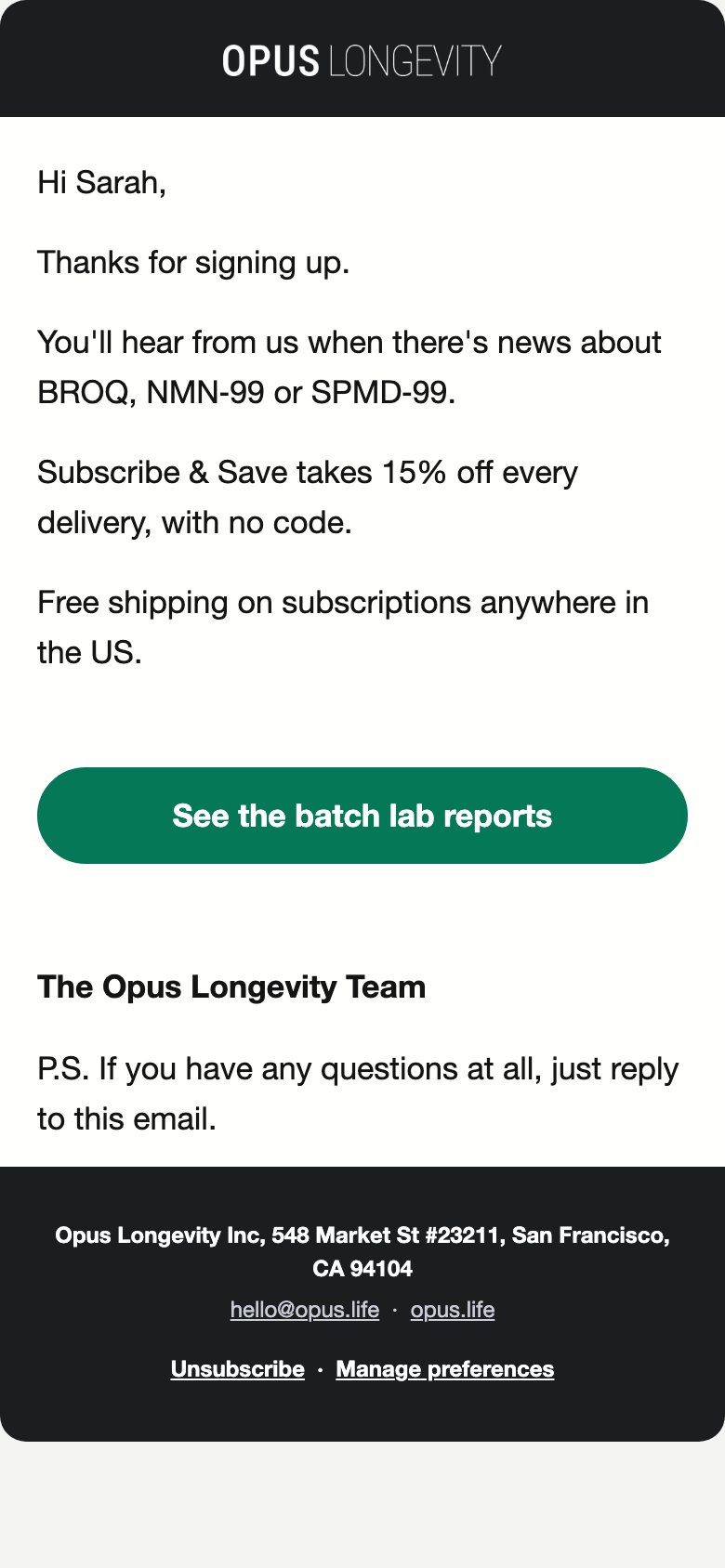
Task: Open the Manage preferences link
Action: [x=445, y=1369]
